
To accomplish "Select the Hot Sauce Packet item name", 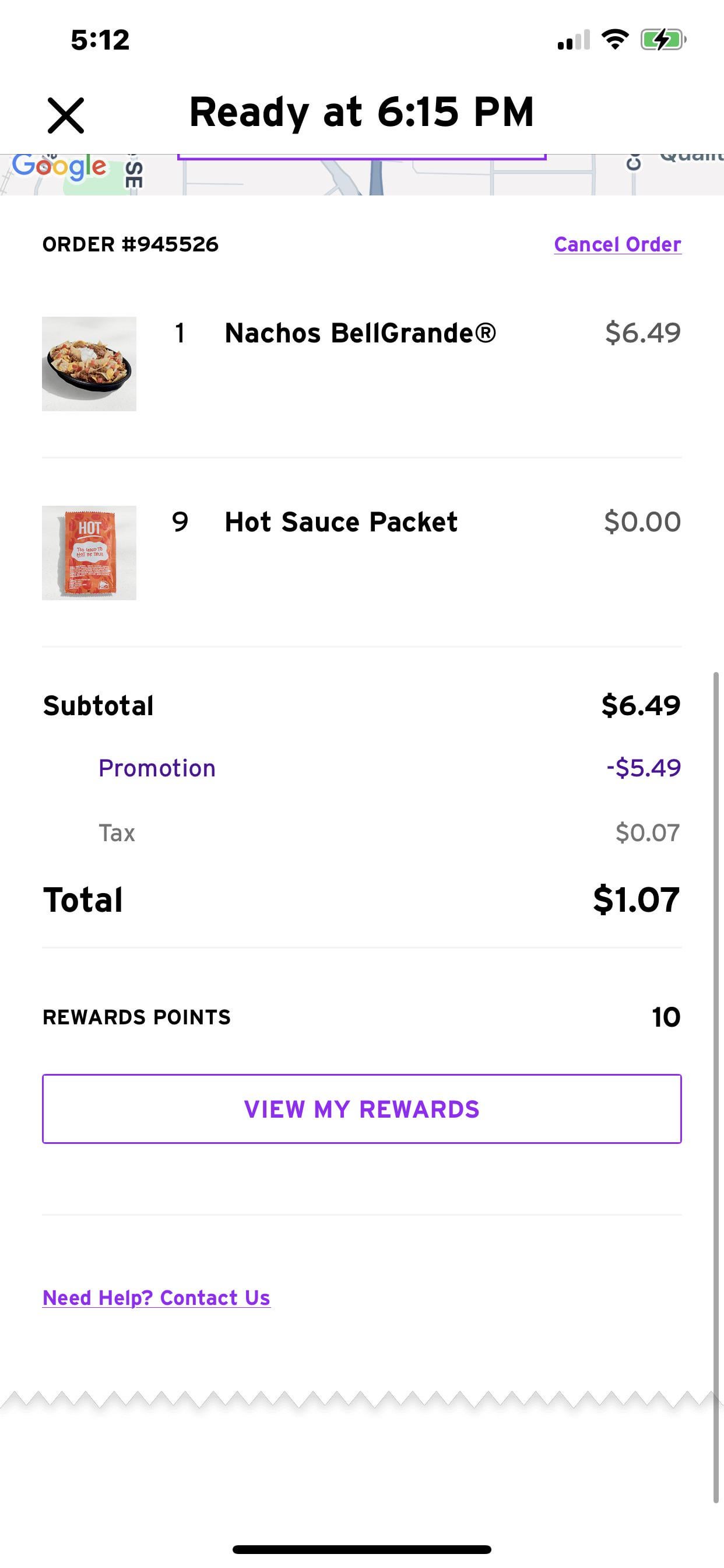I will 340,521.
